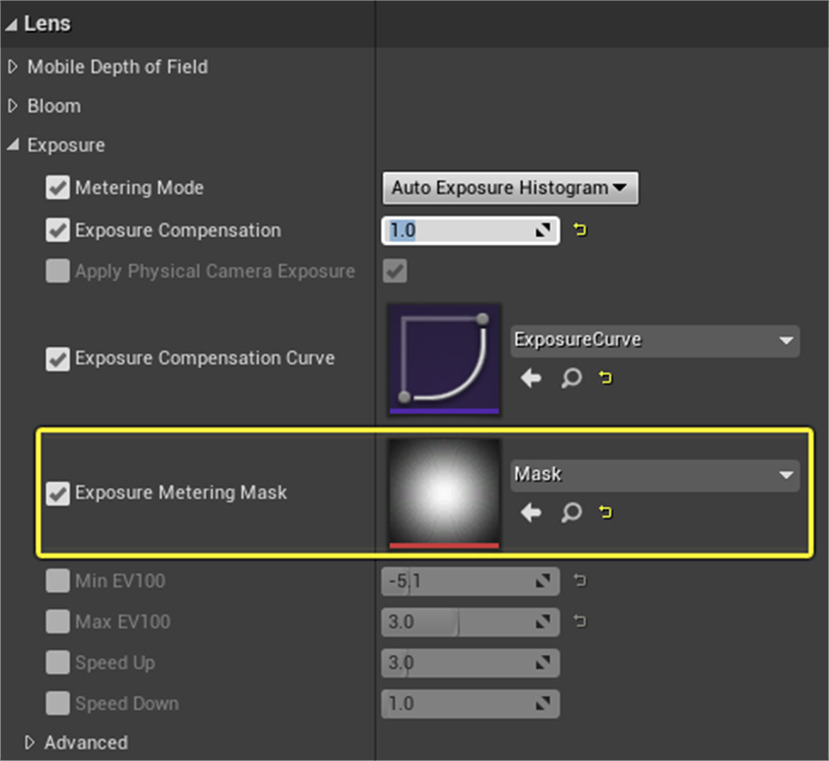Browse to ExposureCurve asset with magnifier icon
The height and width of the screenshot is (761, 829).
(x=571, y=379)
